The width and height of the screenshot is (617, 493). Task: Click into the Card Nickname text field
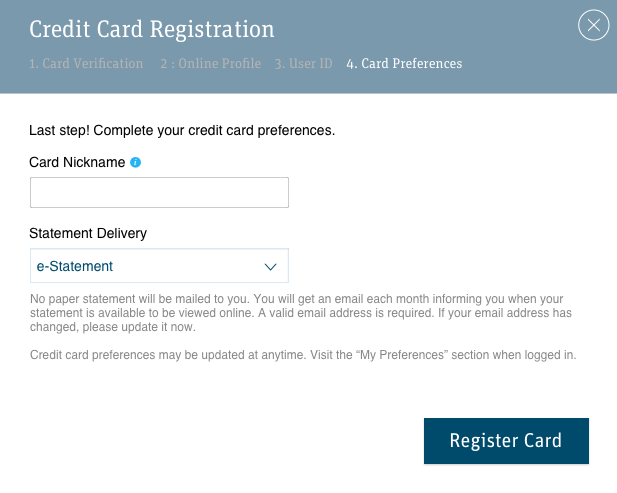point(159,193)
